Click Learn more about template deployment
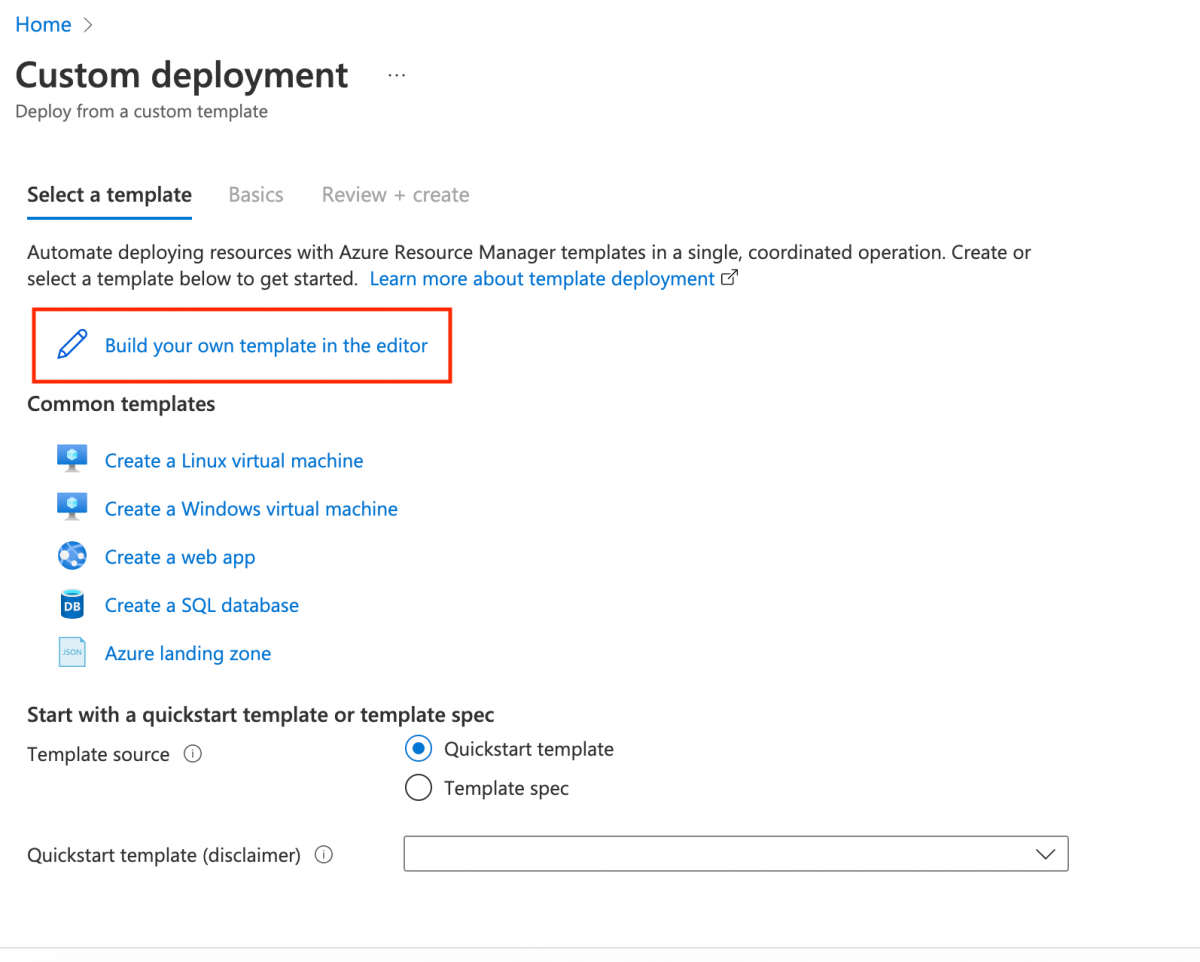This screenshot has height=962, width=1200. (x=544, y=278)
